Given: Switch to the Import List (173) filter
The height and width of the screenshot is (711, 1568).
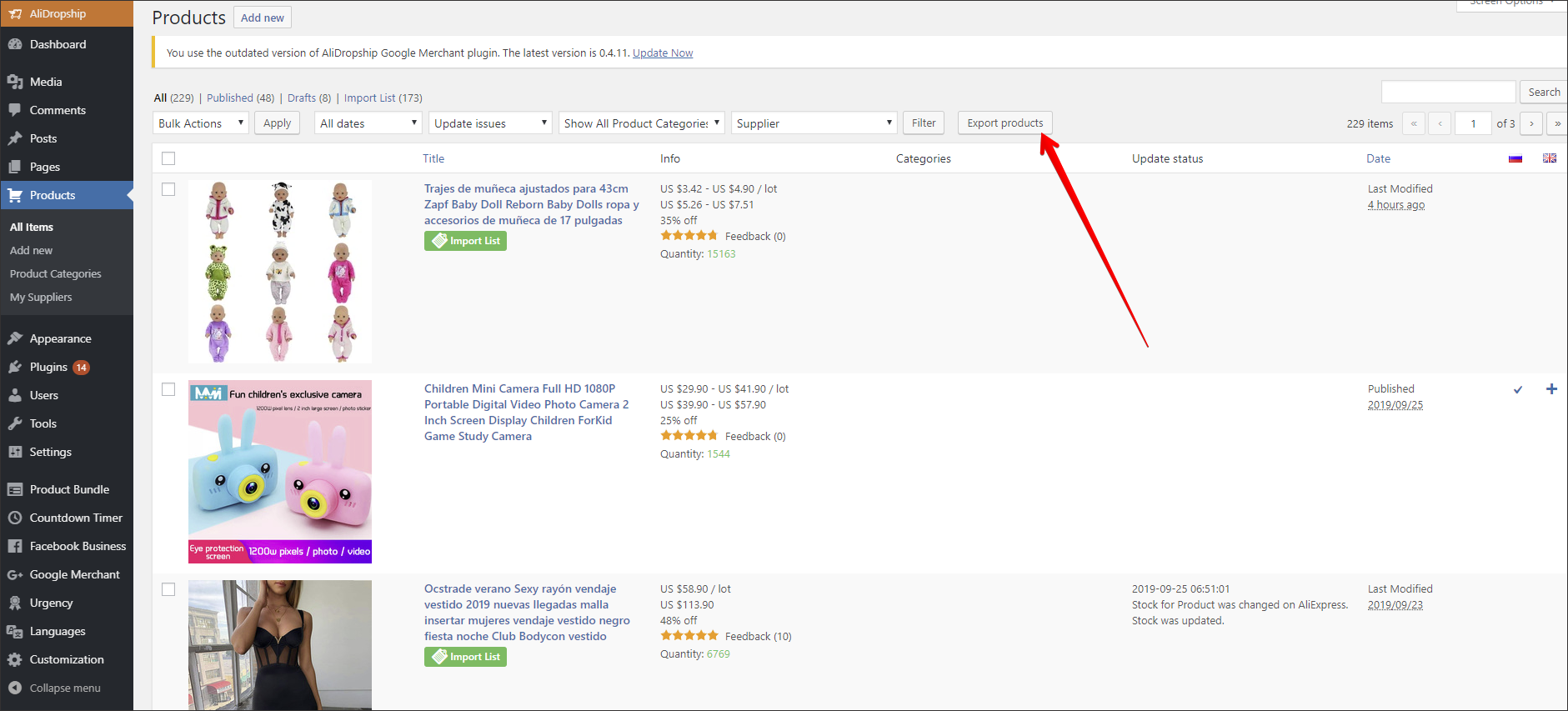Looking at the screenshot, I should [x=383, y=98].
